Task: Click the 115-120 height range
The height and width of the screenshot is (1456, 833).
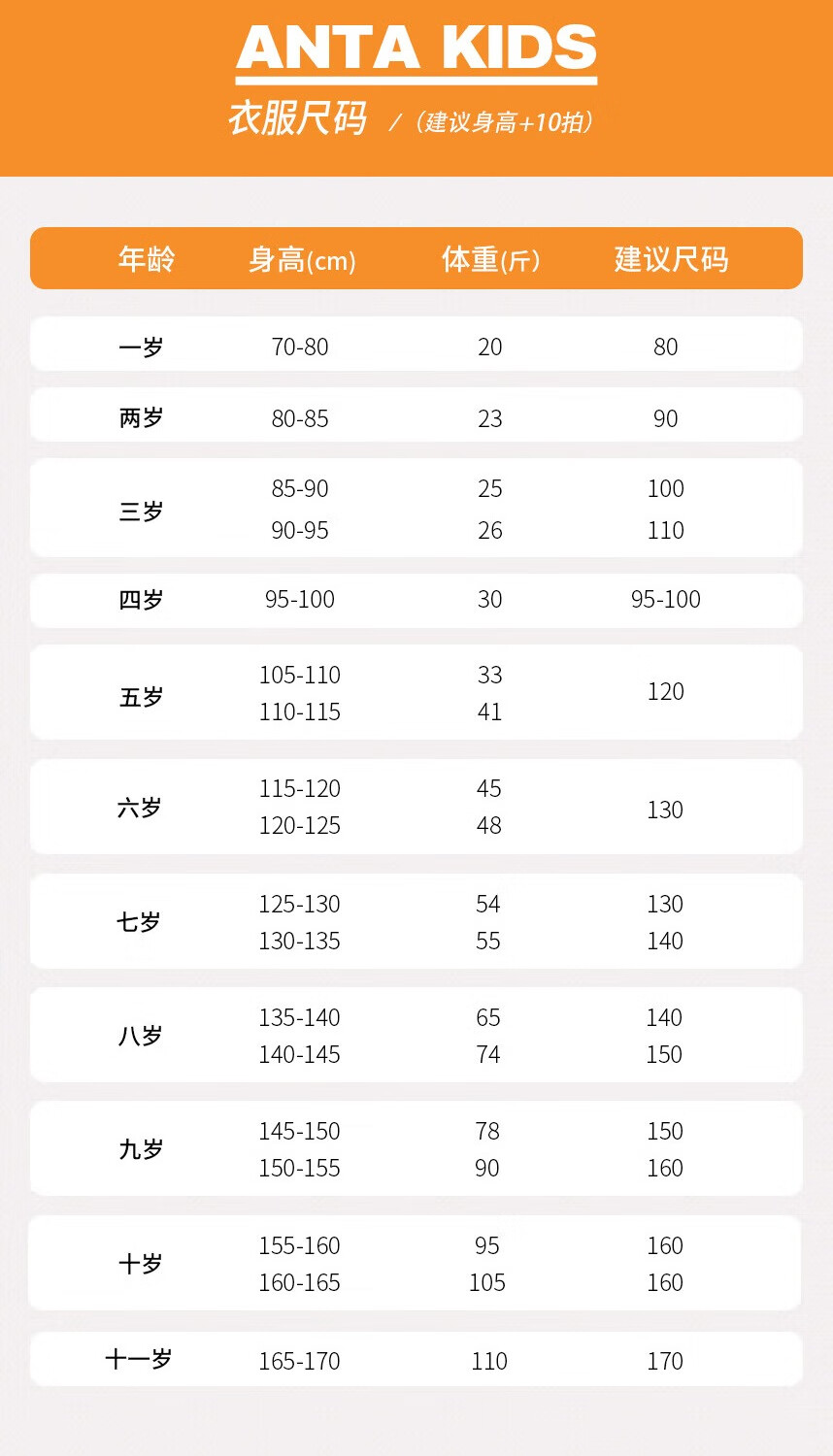Action: click(299, 789)
